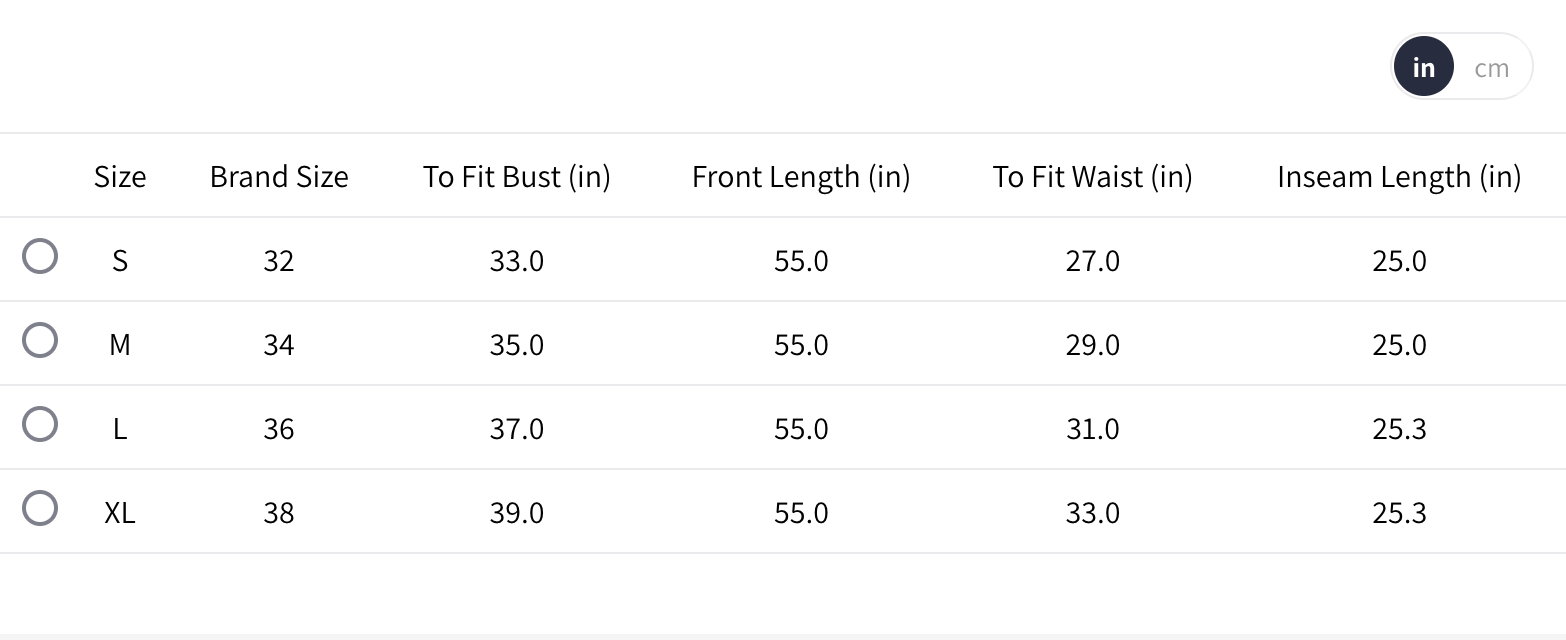Click brand size 36 in the L row
The image size is (1566, 640).
point(279,429)
